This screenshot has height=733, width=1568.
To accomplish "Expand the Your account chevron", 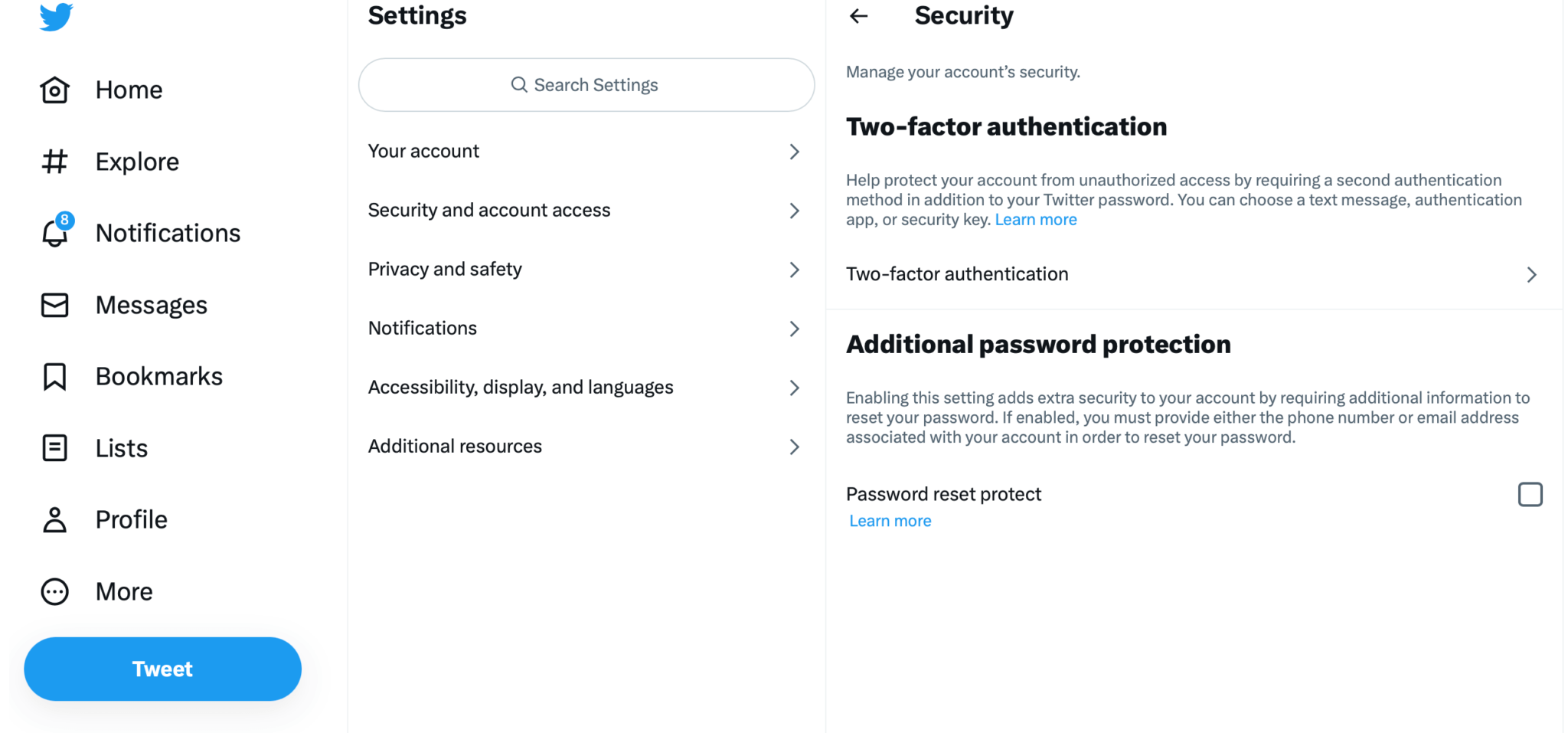I will 795,152.
